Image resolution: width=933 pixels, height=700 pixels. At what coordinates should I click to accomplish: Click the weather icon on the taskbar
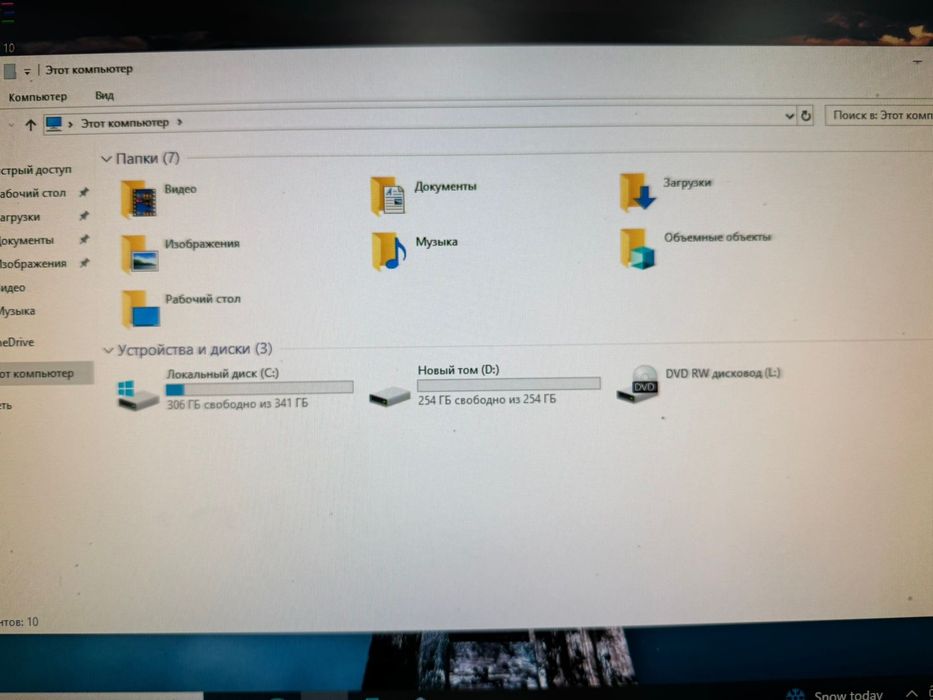pos(796,695)
